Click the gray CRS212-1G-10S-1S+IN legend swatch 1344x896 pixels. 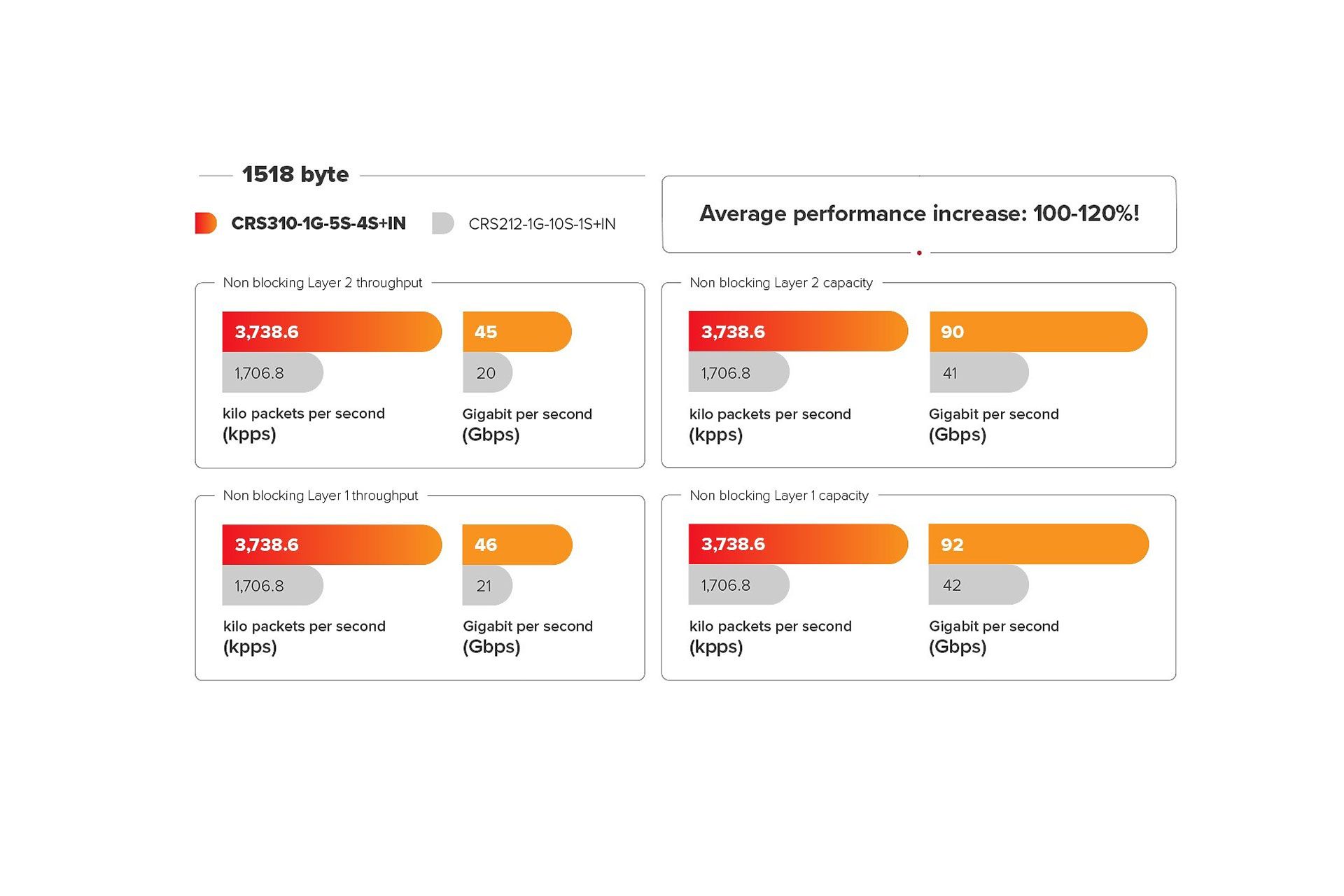click(x=443, y=223)
